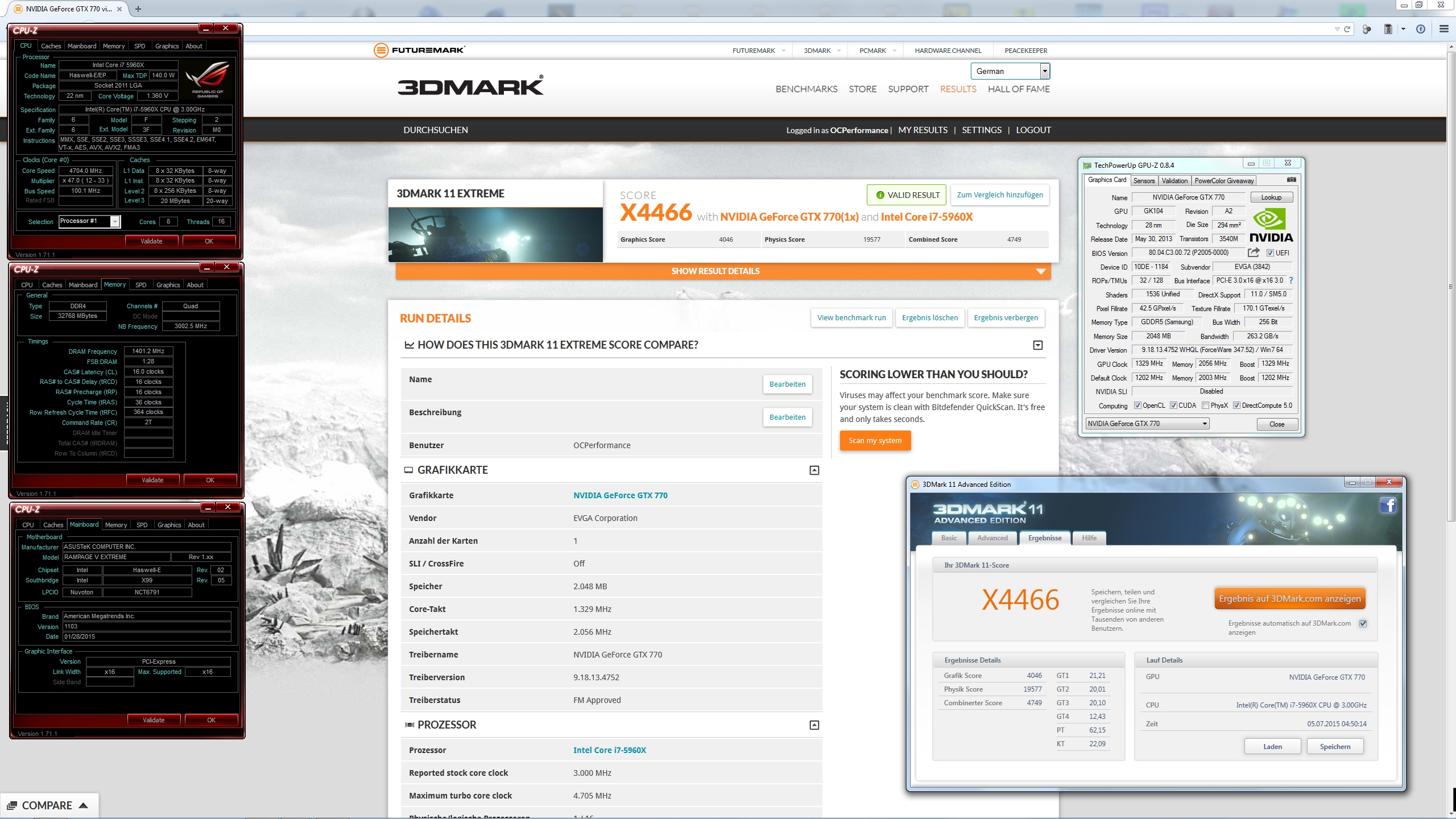Click the Compare bar icon at bottom left

click(x=11, y=805)
